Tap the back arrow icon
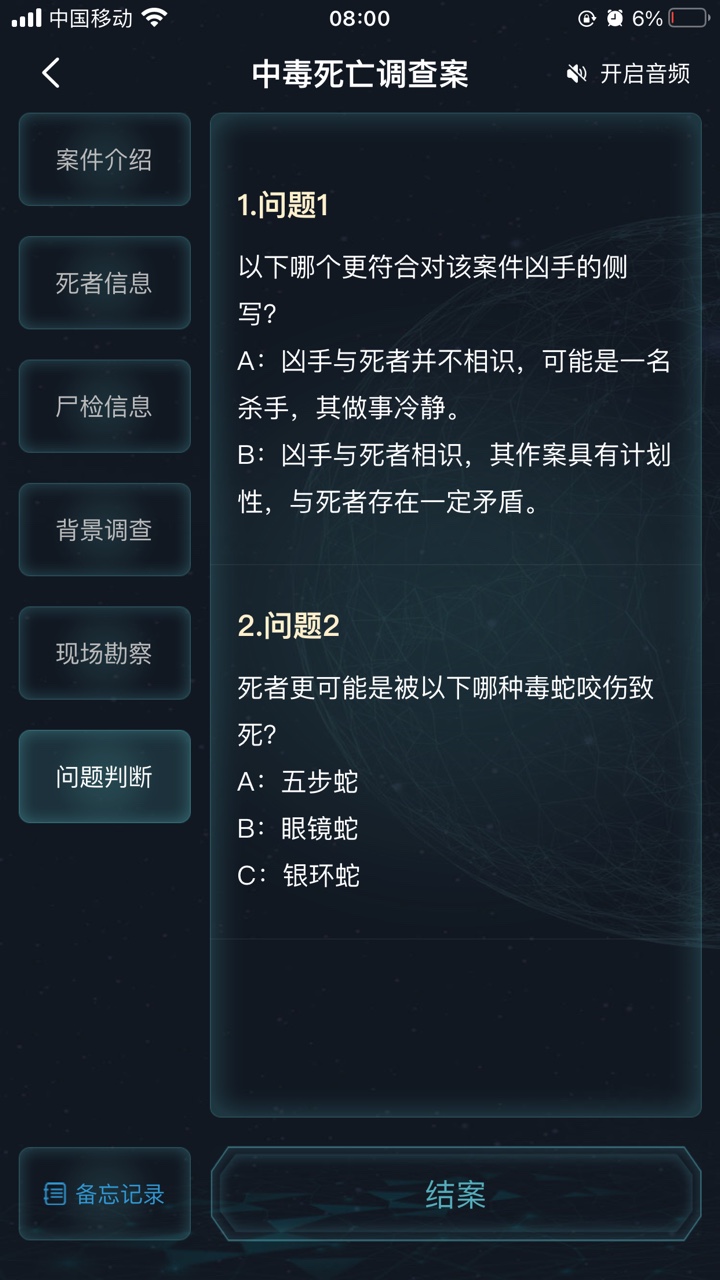This screenshot has width=720, height=1280. (50, 74)
